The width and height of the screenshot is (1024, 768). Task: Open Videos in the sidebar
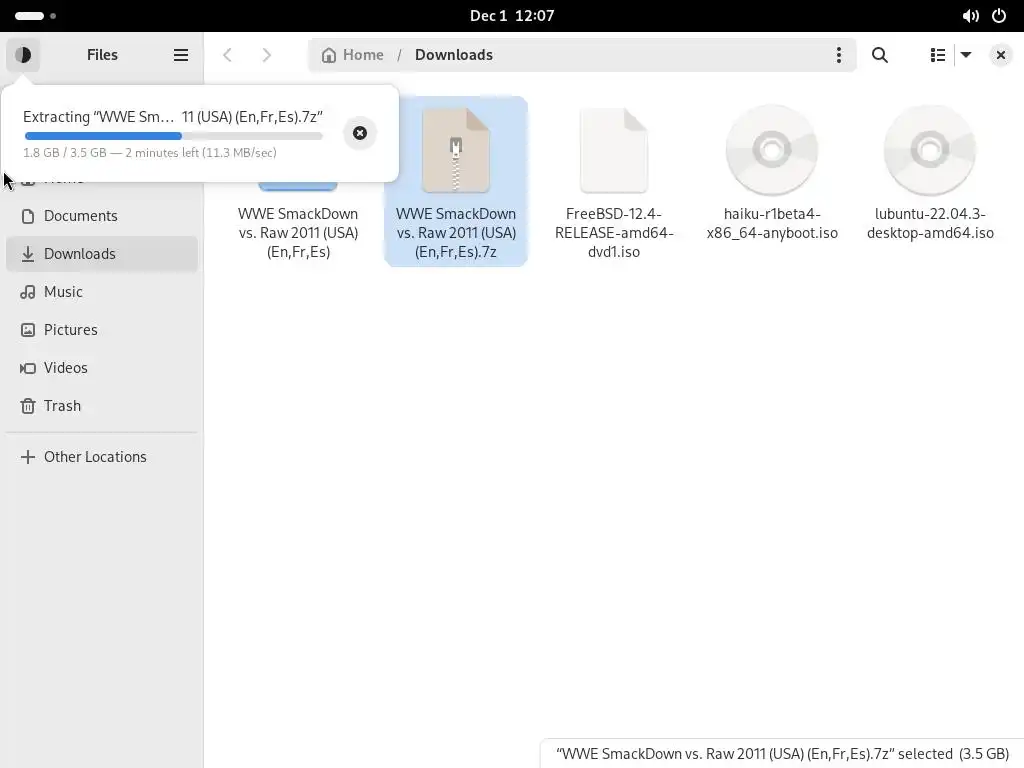pos(102,368)
